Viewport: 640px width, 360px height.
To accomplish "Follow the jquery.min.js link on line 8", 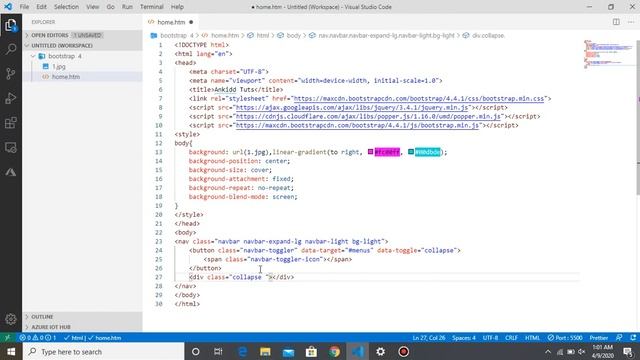I will [x=352, y=107].
